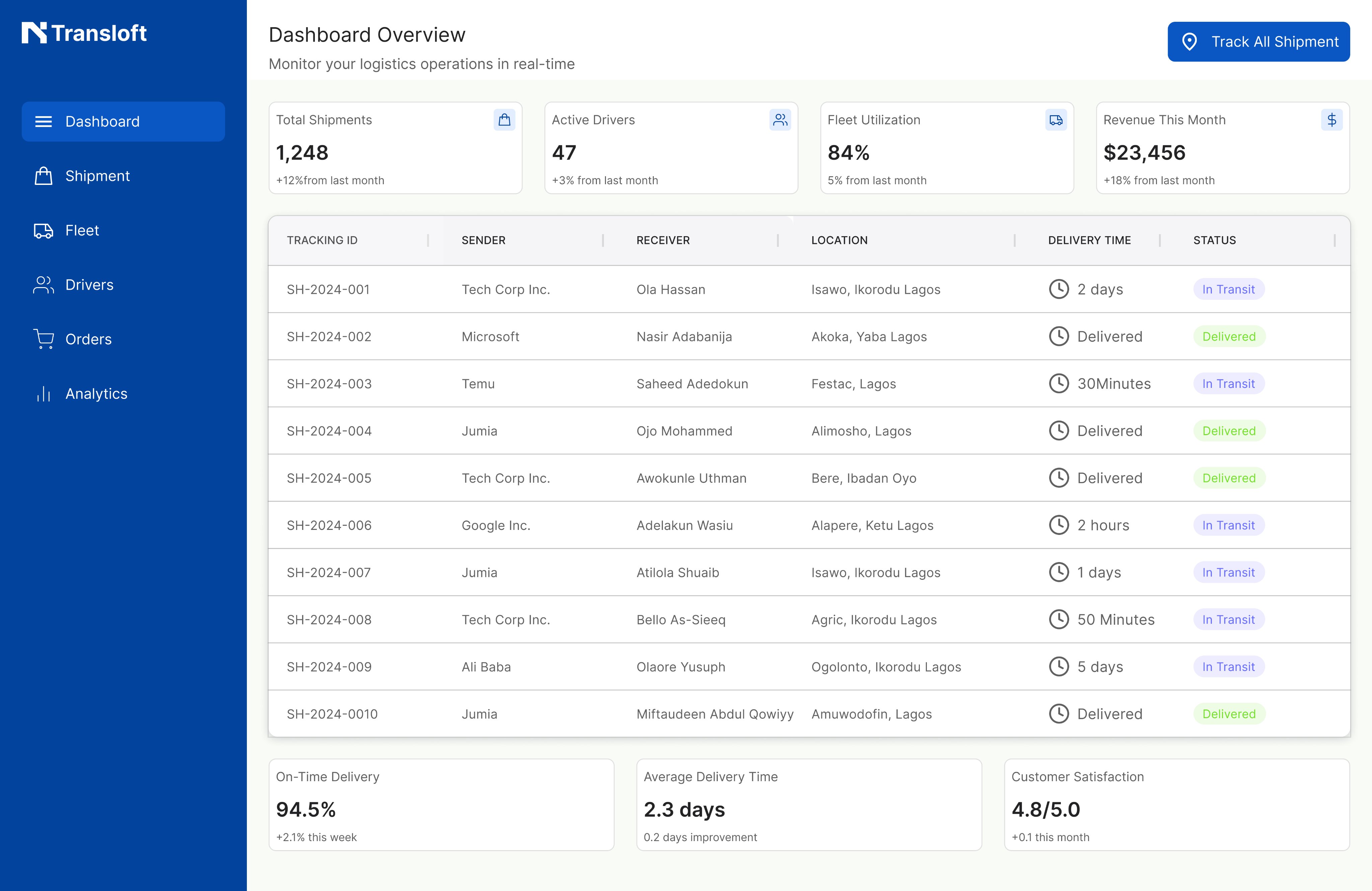Select the Drivers sidebar item
The width and height of the screenshot is (1372, 891).
coord(89,285)
